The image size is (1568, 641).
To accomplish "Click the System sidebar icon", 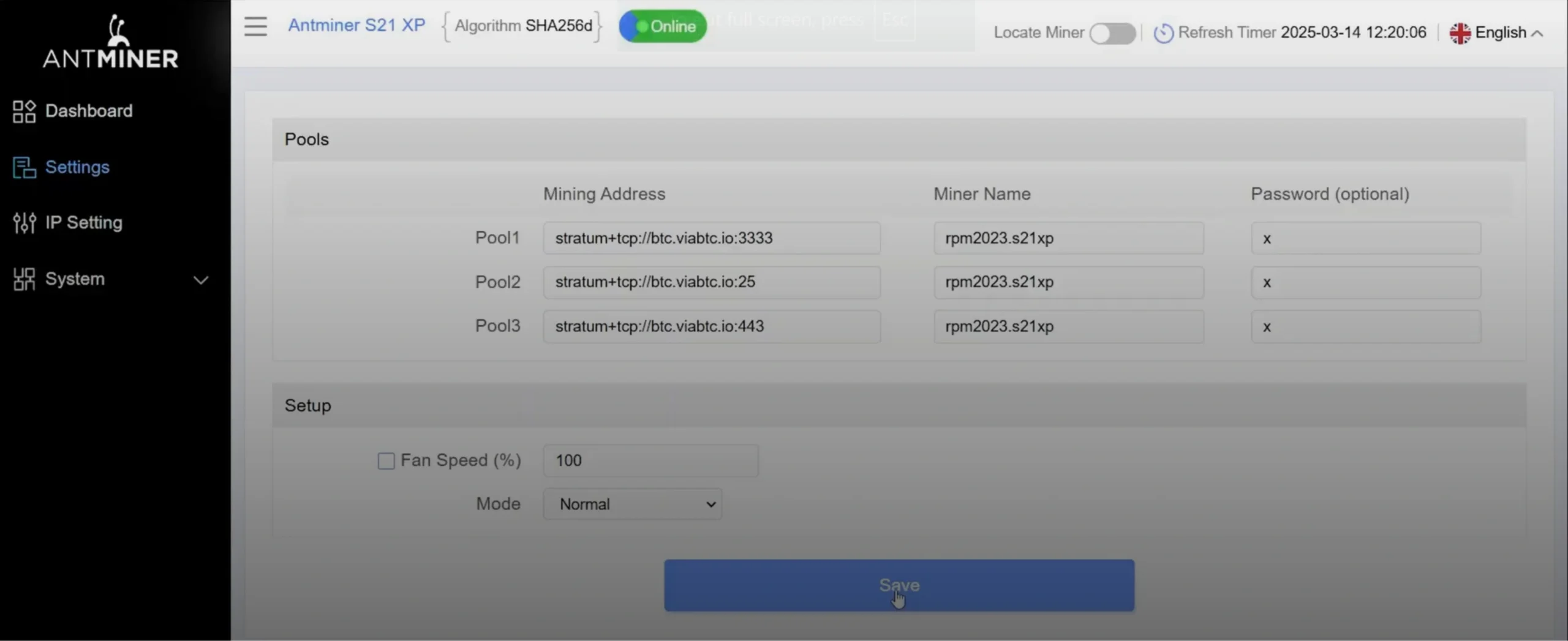I will pyautogui.click(x=24, y=279).
